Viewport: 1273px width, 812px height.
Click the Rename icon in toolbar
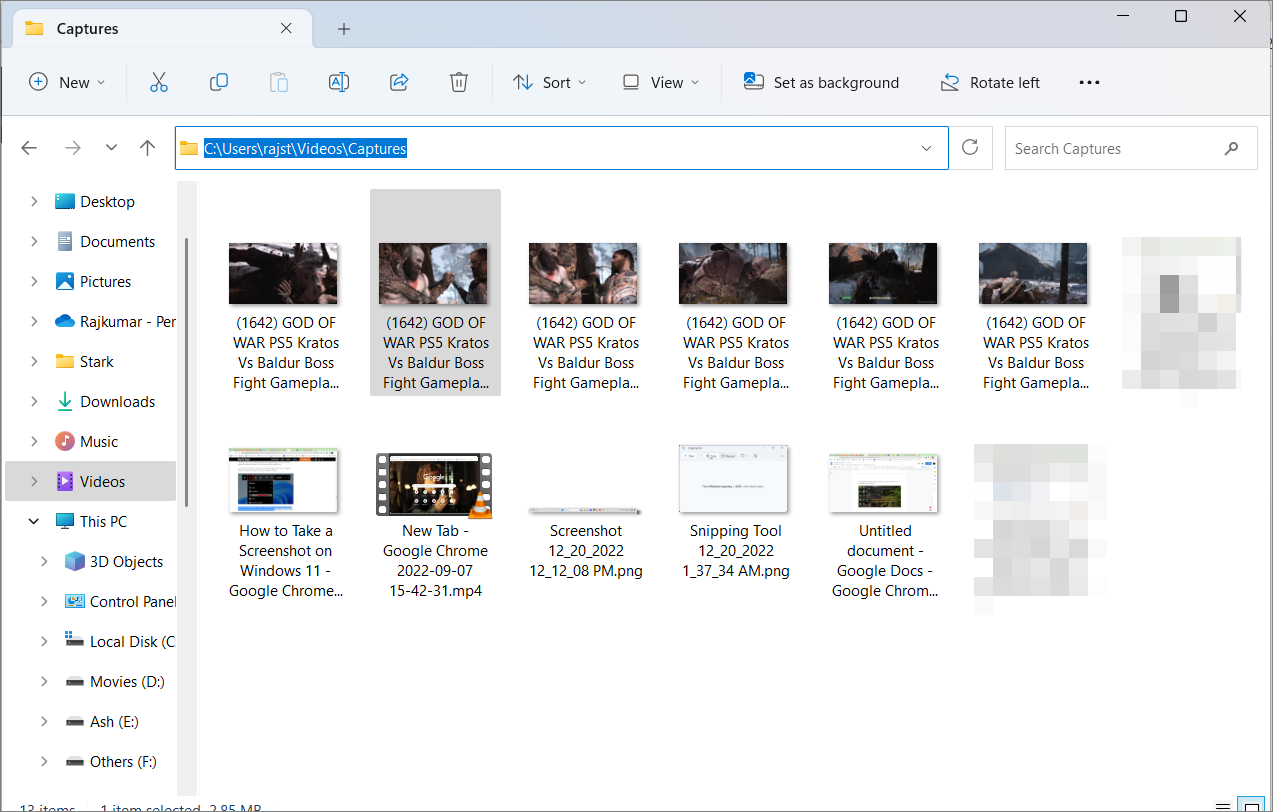click(x=339, y=83)
